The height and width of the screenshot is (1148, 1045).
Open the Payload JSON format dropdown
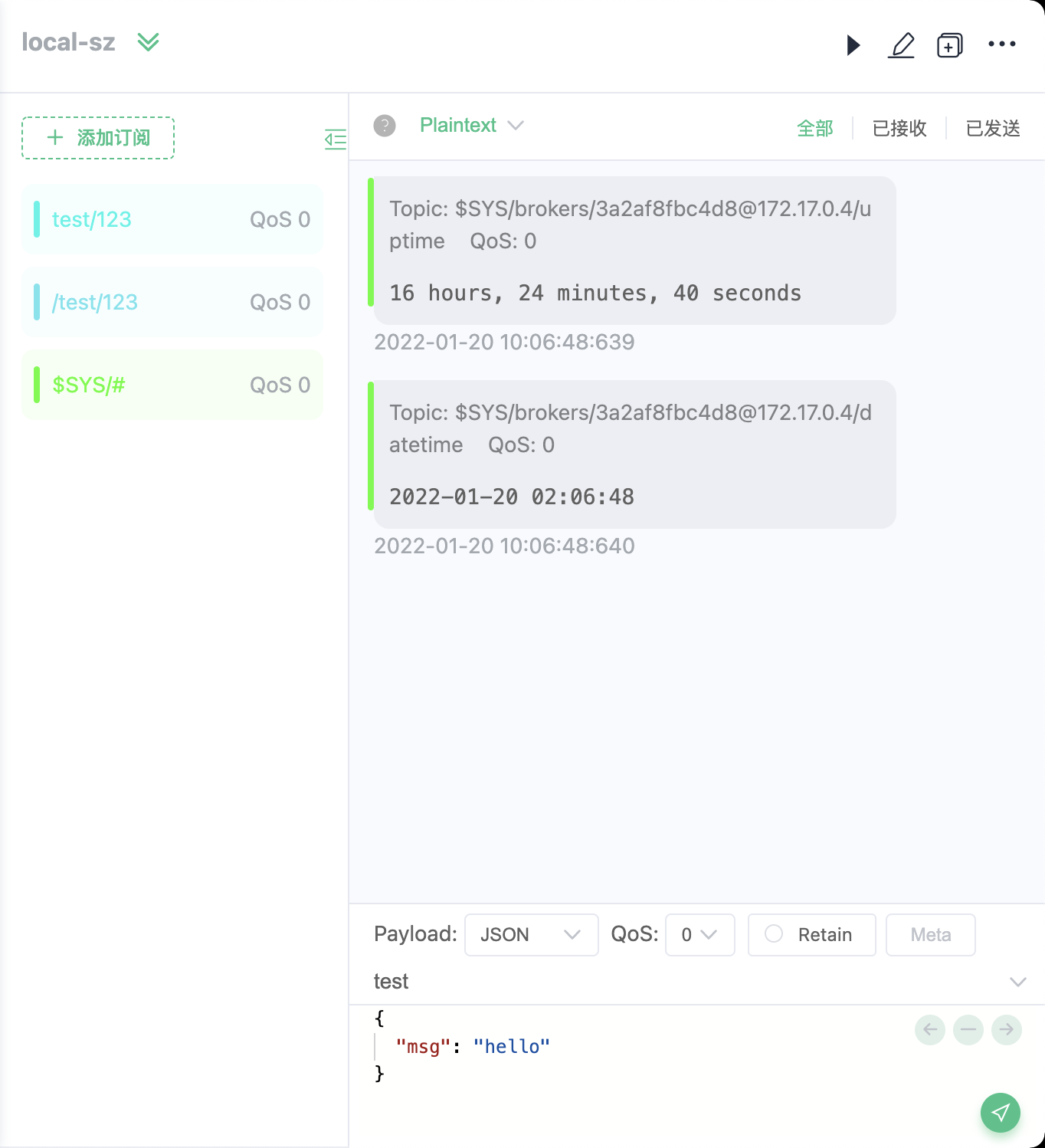531,935
